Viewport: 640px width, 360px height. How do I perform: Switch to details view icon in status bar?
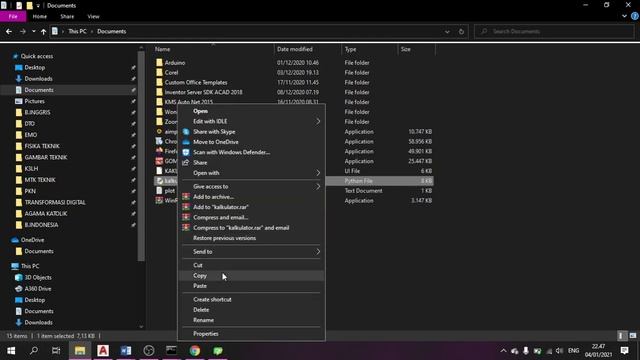pyautogui.click(x=621, y=336)
